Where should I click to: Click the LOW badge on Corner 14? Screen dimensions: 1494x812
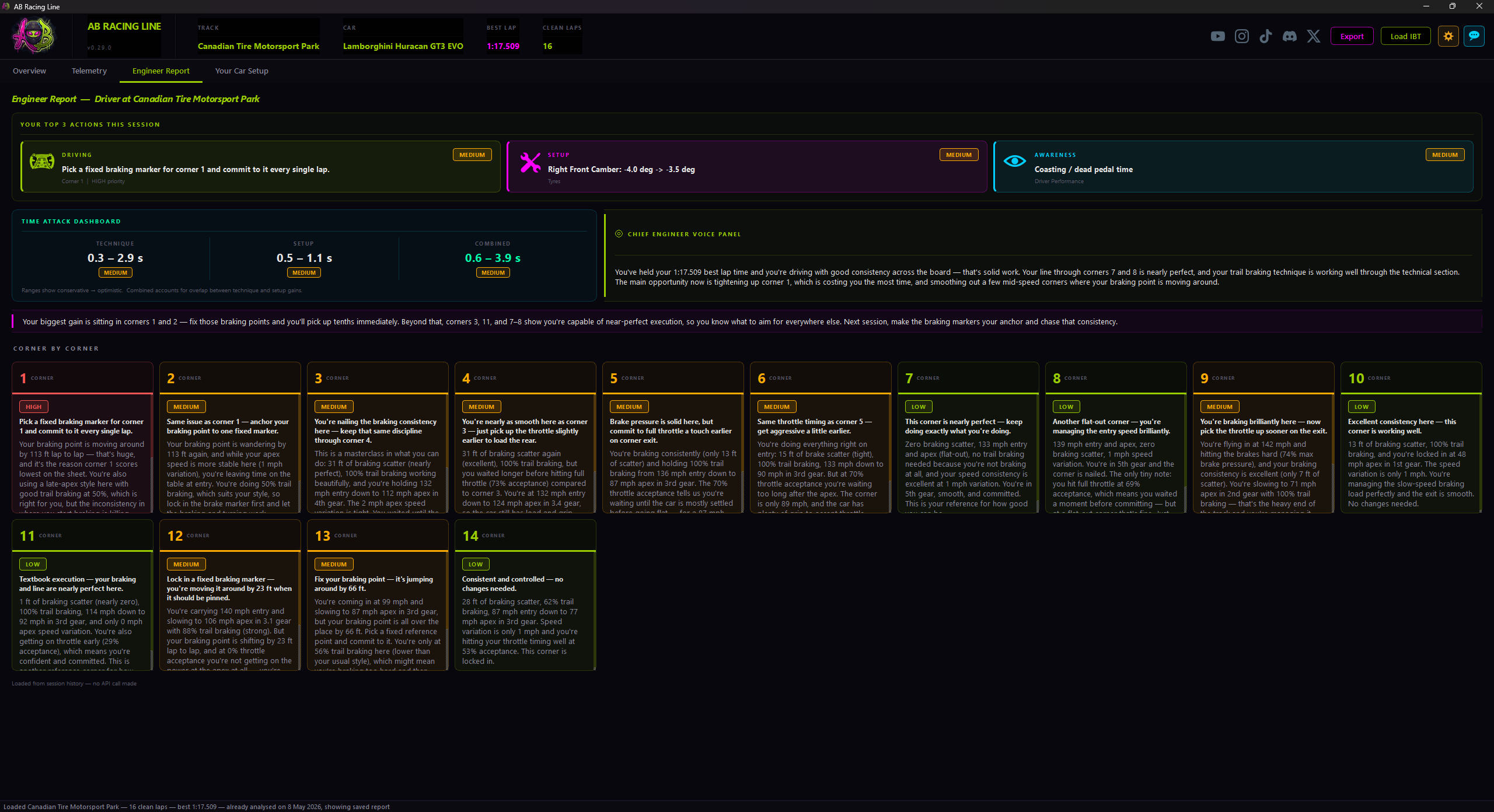click(x=476, y=564)
